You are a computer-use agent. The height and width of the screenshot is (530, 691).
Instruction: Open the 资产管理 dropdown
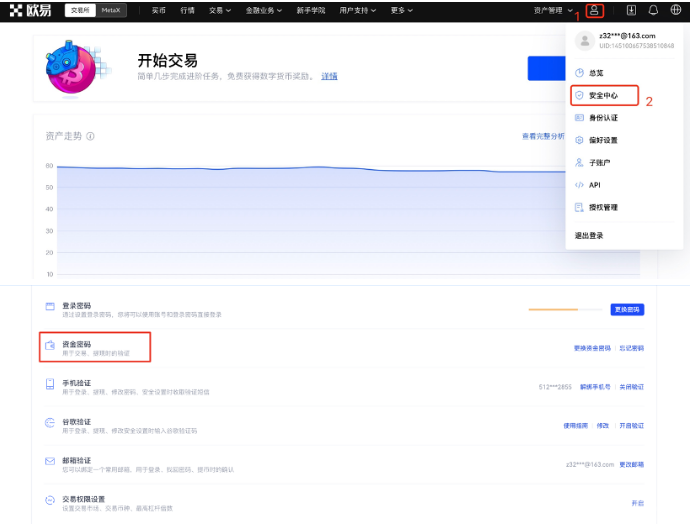554,10
